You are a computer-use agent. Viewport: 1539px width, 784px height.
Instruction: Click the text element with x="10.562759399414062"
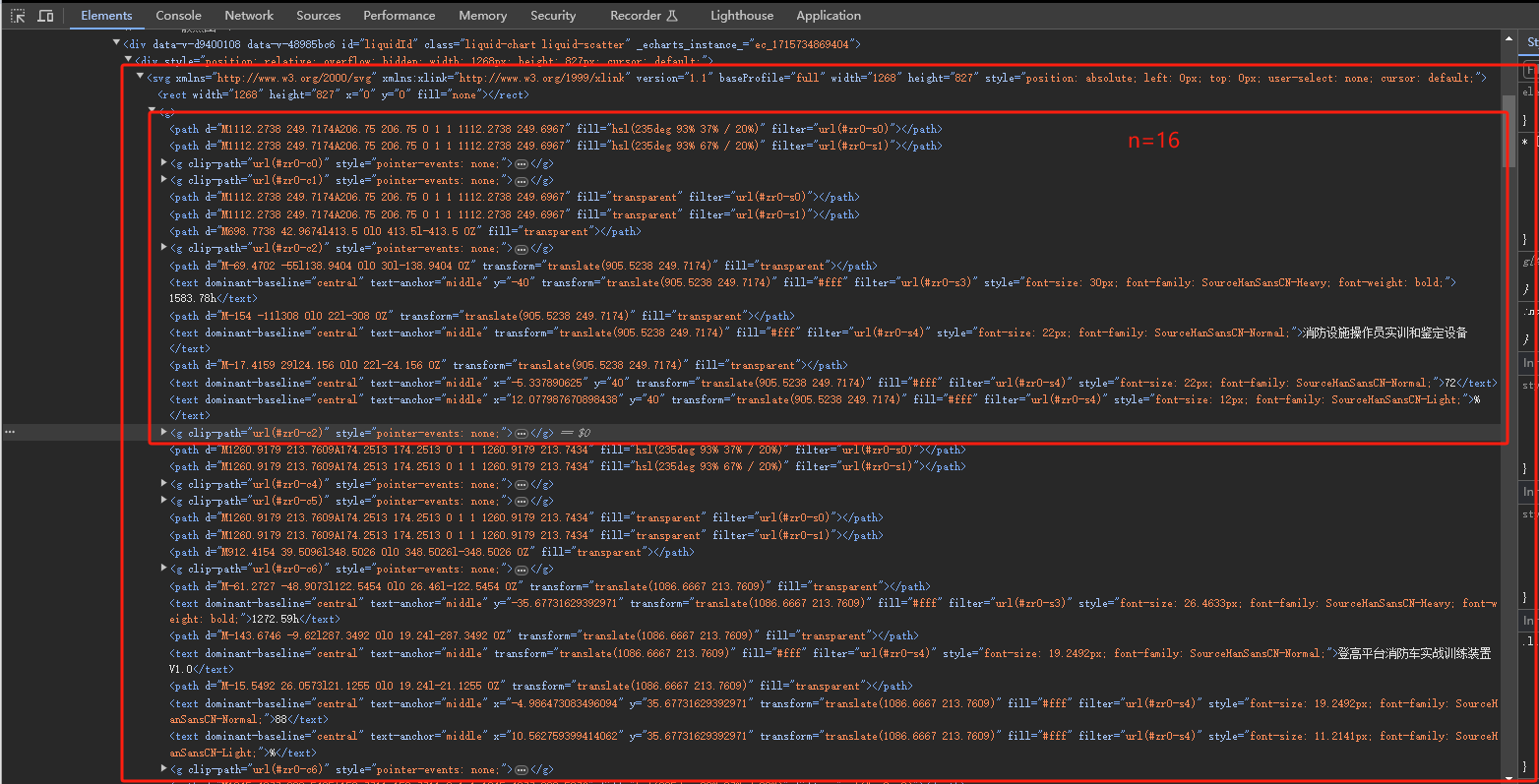pyautogui.click(x=832, y=744)
